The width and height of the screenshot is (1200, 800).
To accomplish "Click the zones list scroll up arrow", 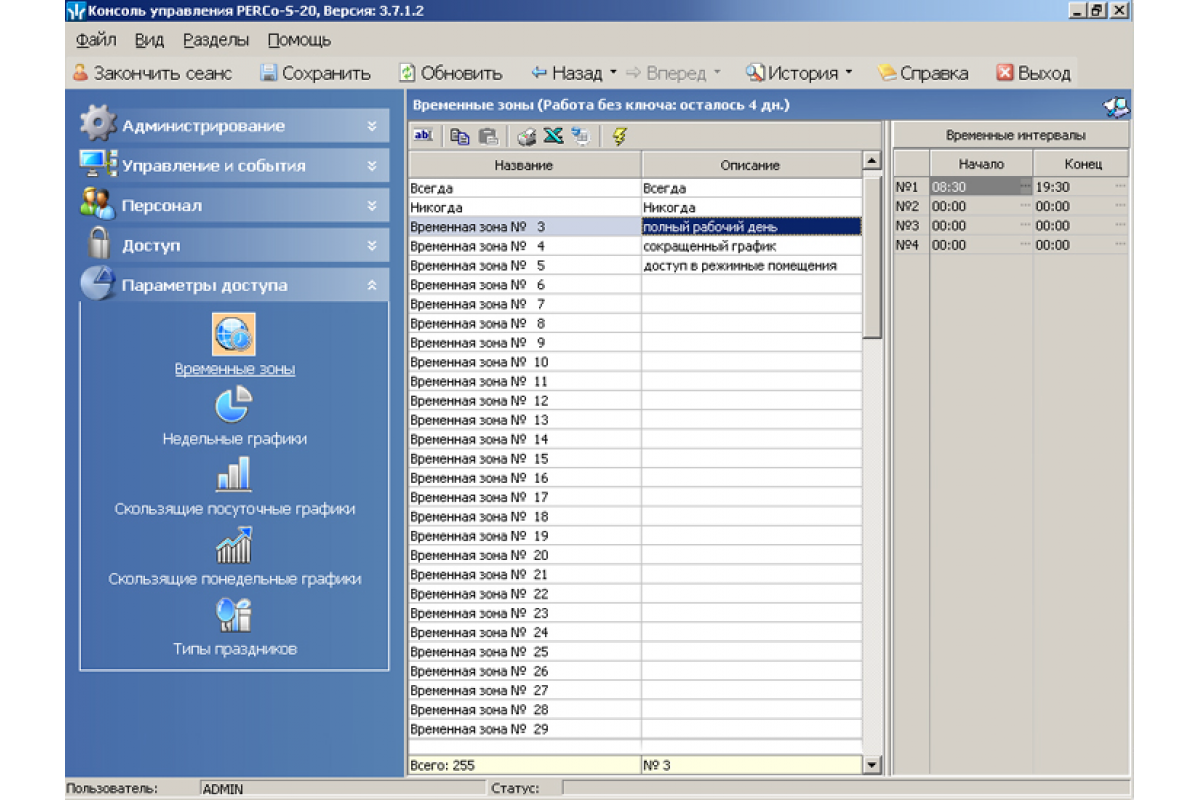I will [x=872, y=161].
